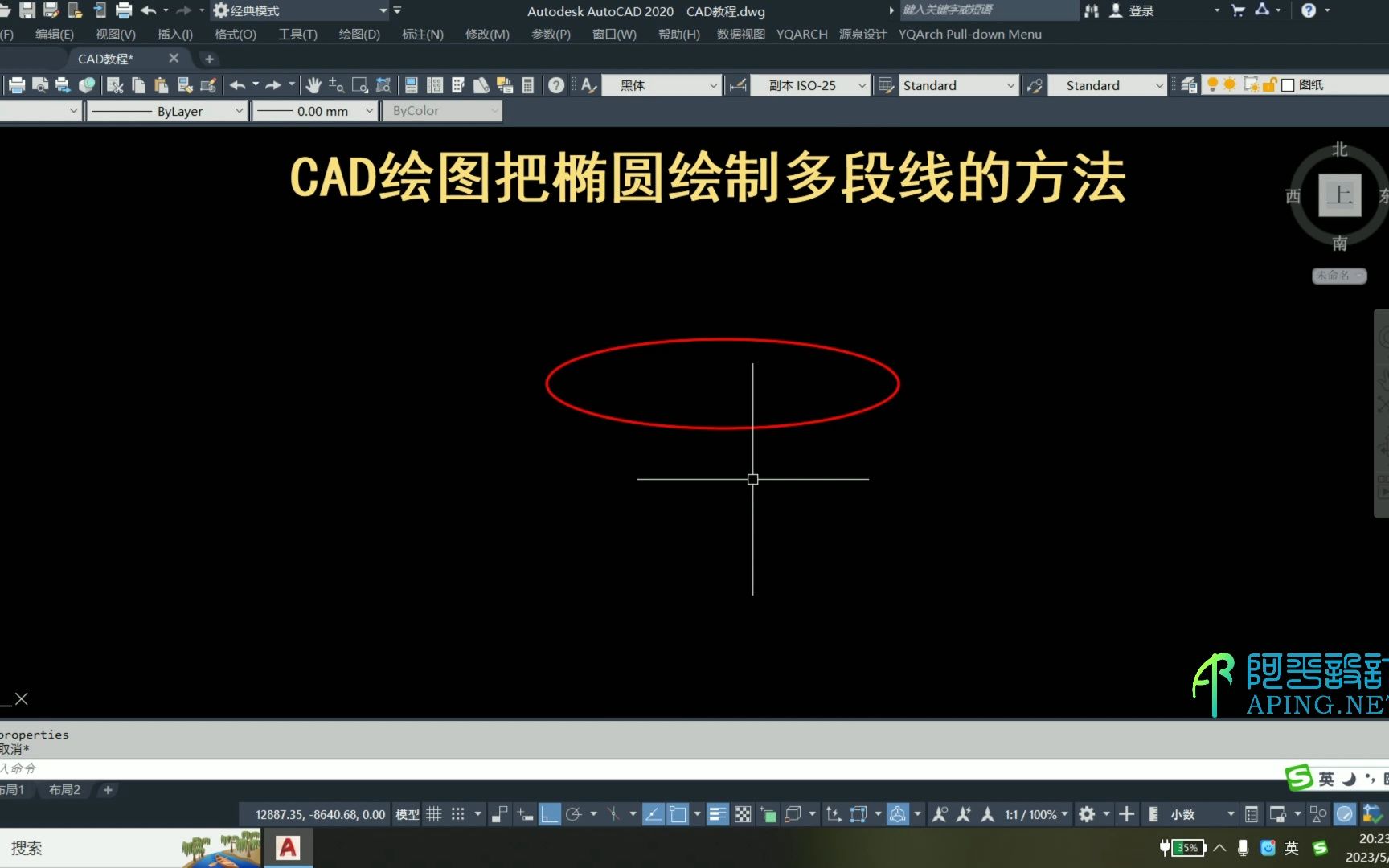The width and height of the screenshot is (1389, 868).
Task: Click the Match Properties brush icon
Action: click(x=185, y=85)
